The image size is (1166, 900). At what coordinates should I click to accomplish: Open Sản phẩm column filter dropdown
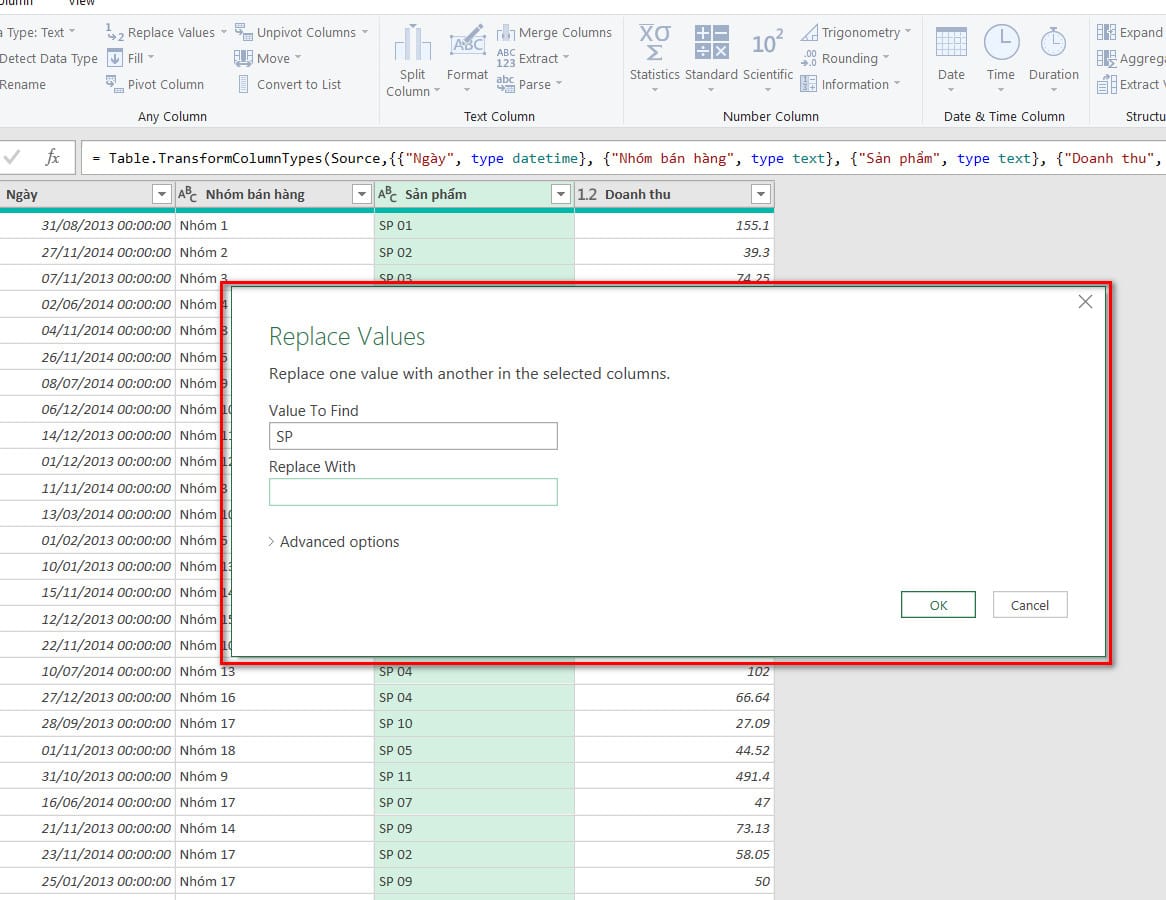pyautogui.click(x=561, y=194)
